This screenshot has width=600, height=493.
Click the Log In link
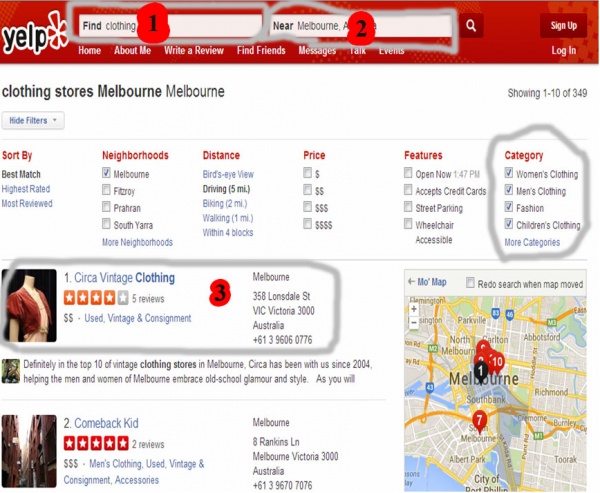tap(564, 51)
